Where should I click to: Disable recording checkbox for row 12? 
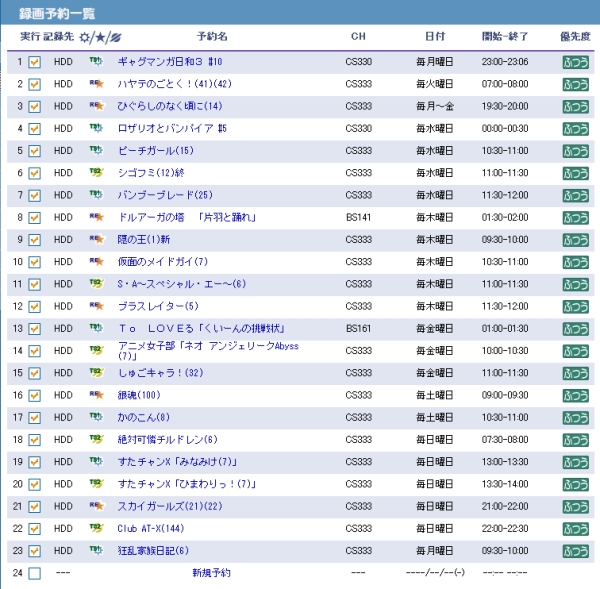pyautogui.click(x=34, y=306)
